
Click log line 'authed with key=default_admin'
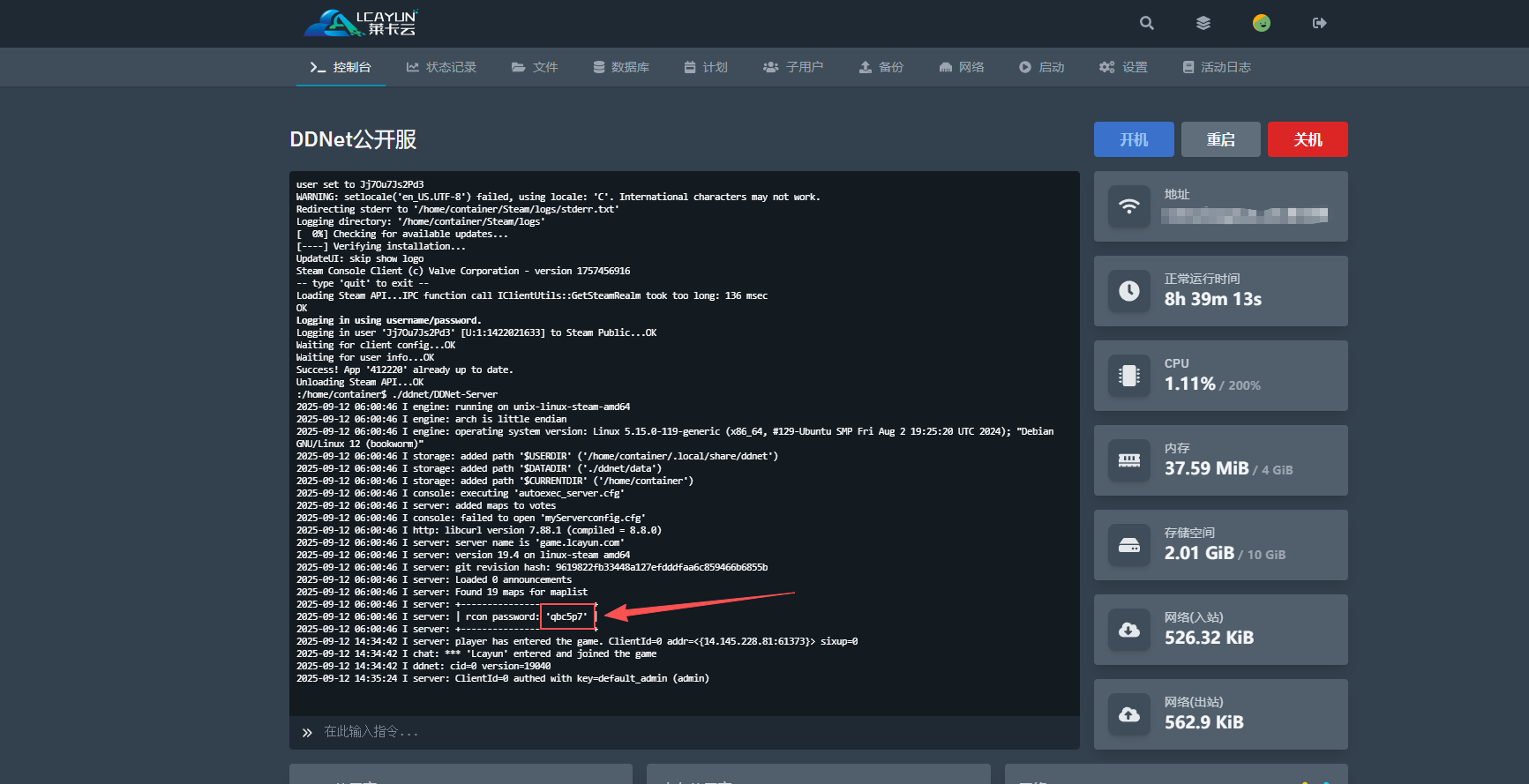click(503, 678)
